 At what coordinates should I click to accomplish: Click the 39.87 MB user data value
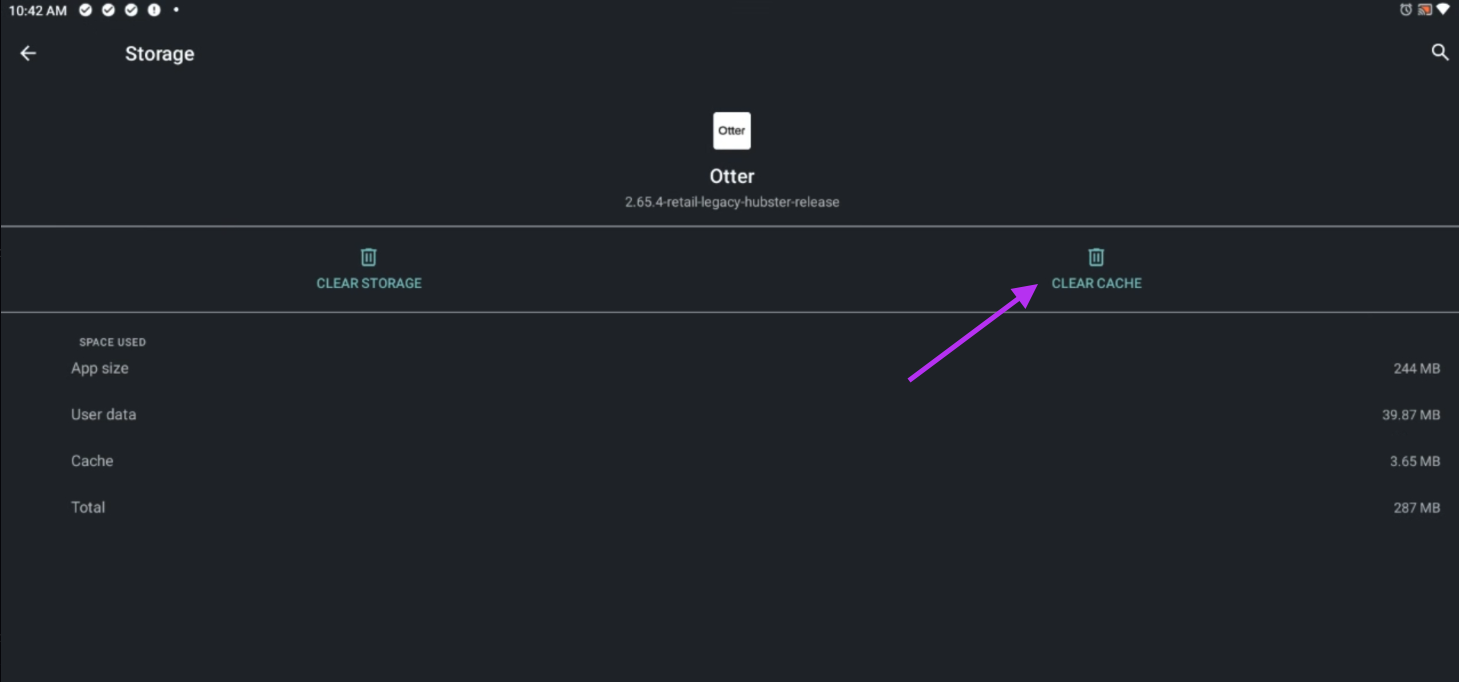pyautogui.click(x=1410, y=415)
